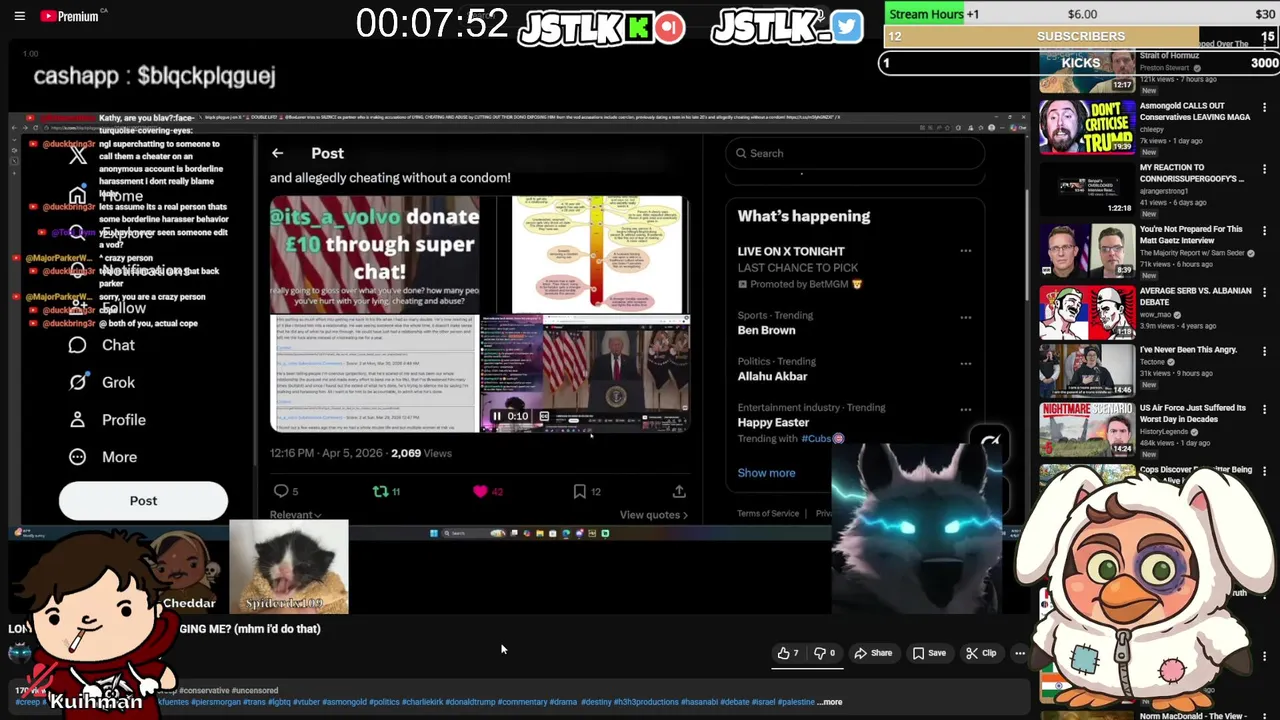Open the #Cubs hashtag link
This screenshot has height=720, width=1280.
tap(817, 439)
